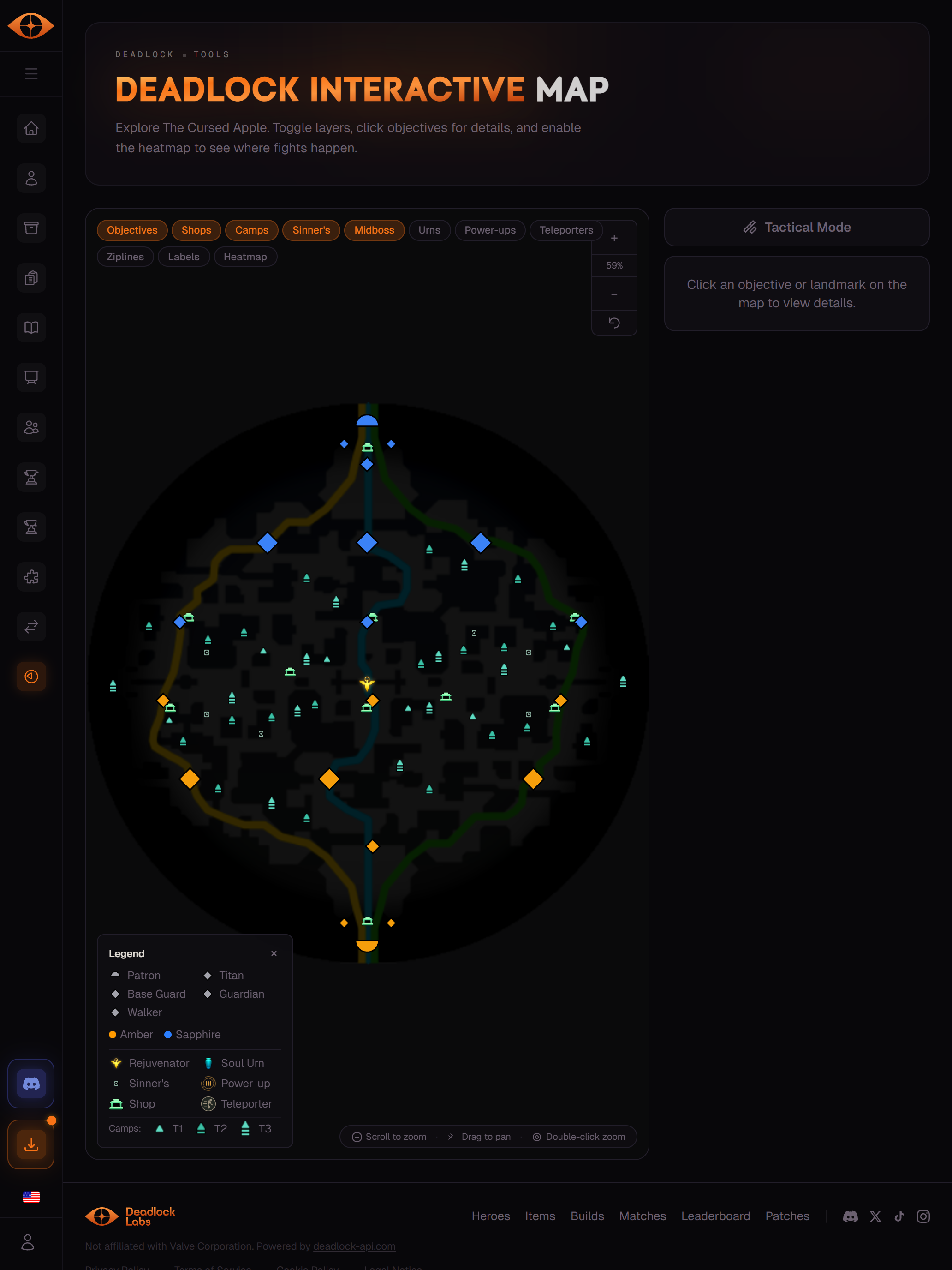Open the puzzle piece icon in the sidebar
This screenshot has height=1270, width=952.
click(x=31, y=576)
